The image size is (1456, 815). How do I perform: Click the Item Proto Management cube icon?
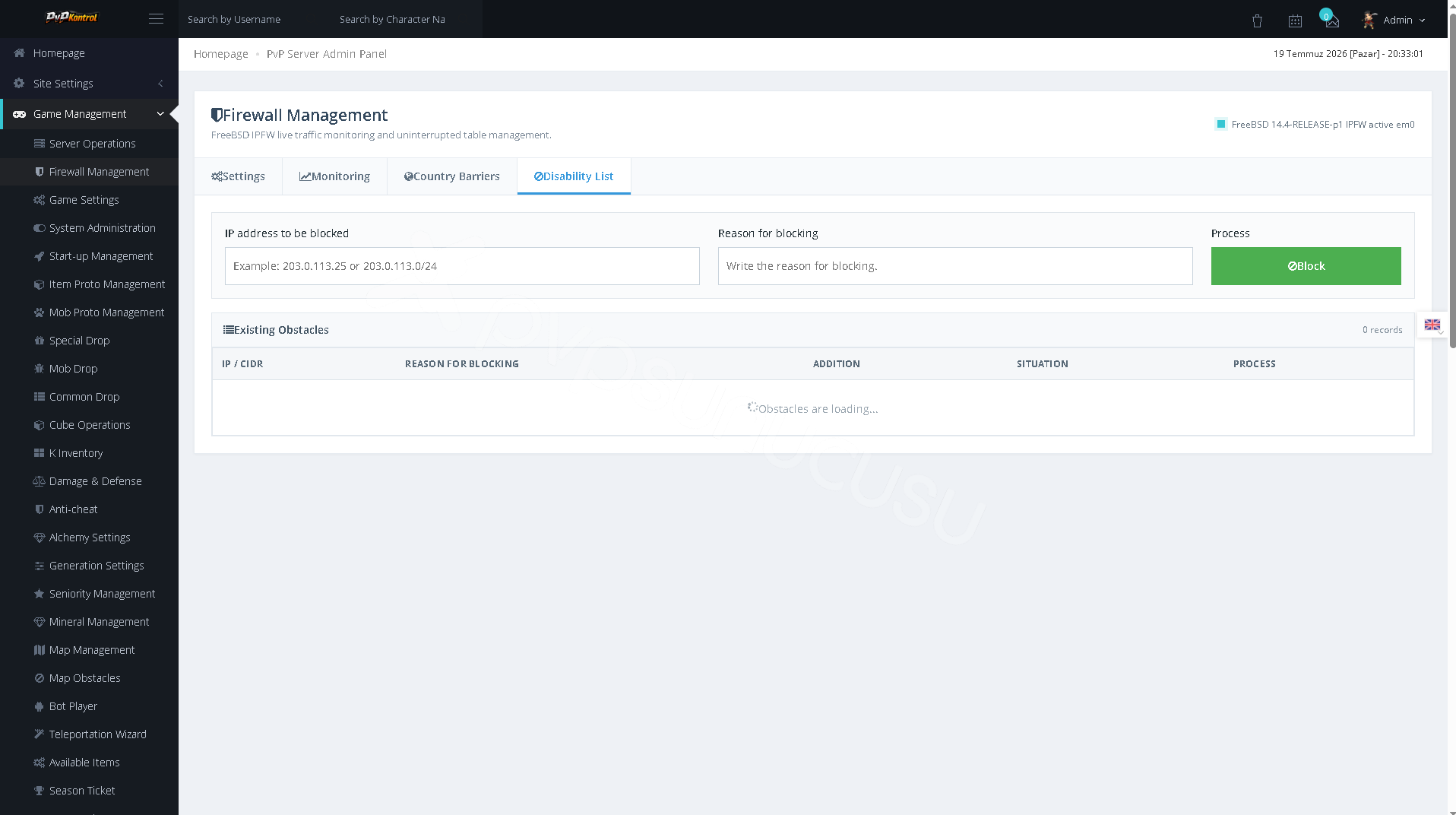40,284
